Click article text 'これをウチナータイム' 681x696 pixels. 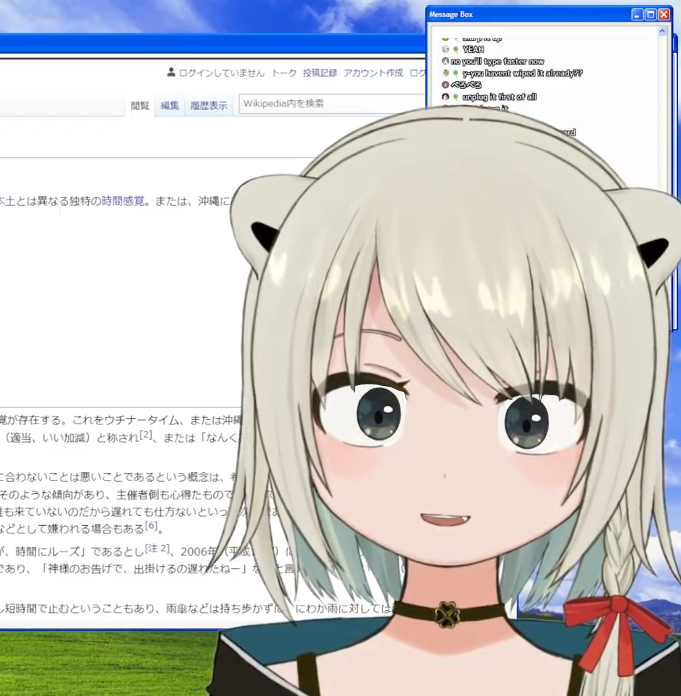(125, 420)
